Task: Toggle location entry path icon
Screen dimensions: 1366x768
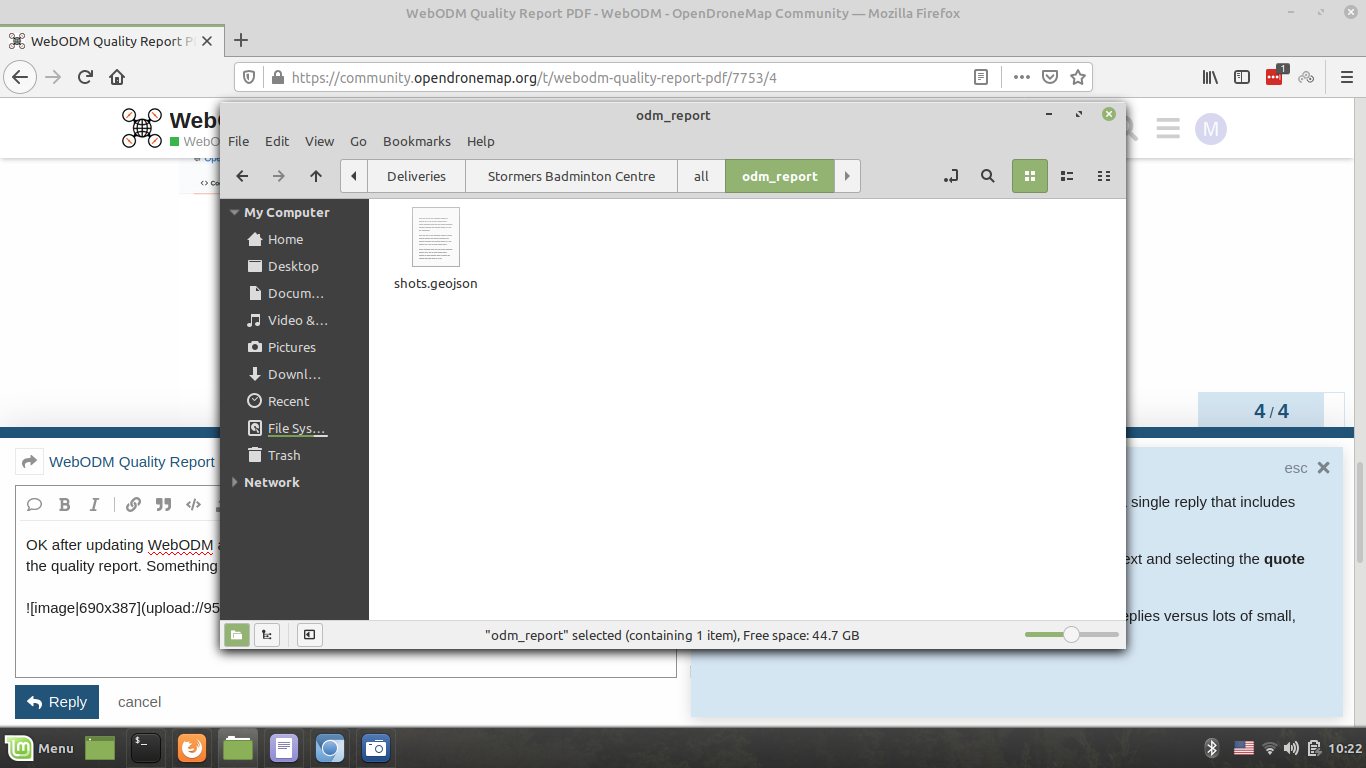Action: 950,176
